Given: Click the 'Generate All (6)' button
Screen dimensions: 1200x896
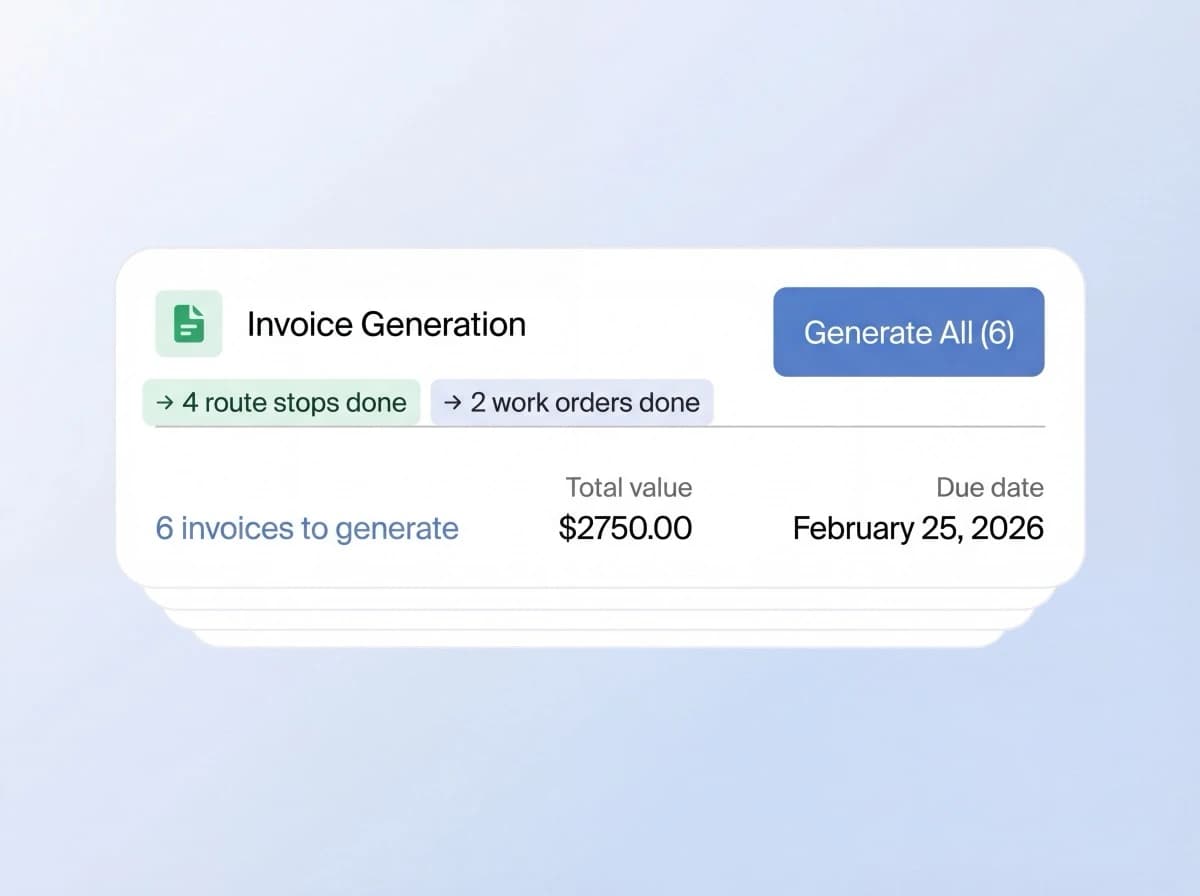Looking at the screenshot, I should point(908,332).
